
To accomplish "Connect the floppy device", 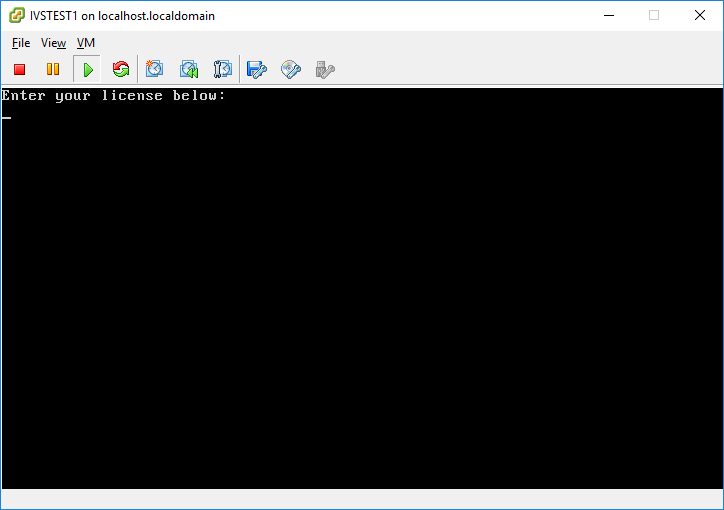I will click(x=257, y=70).
